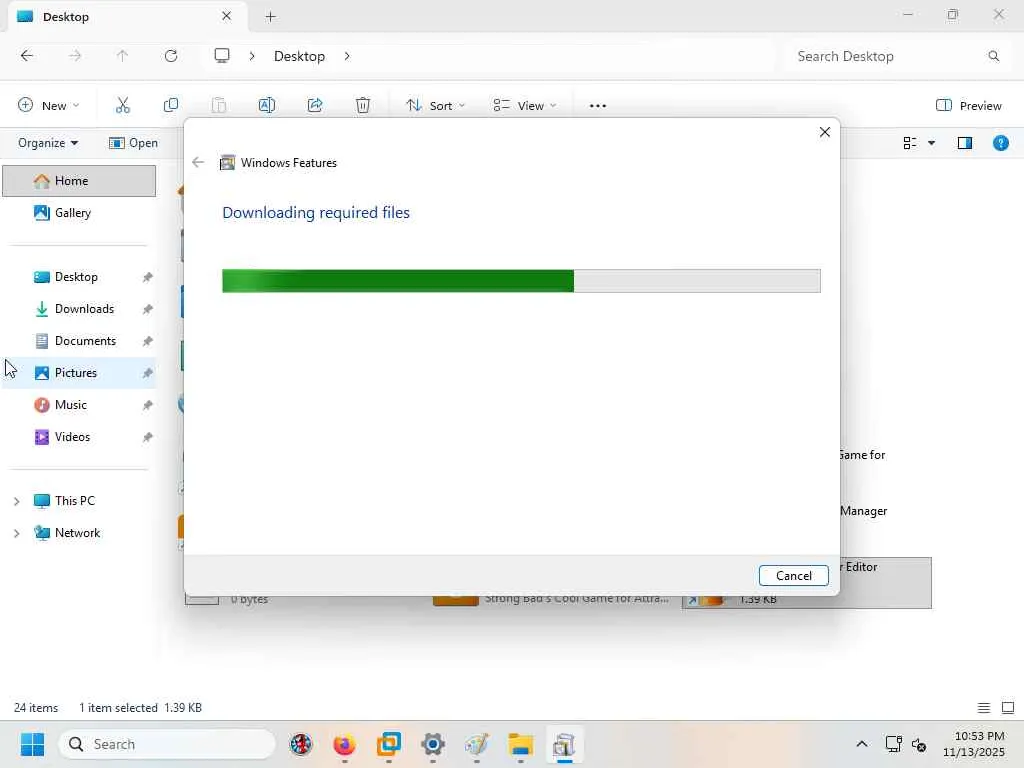
Task: Open Downloads in Quick access
Action: coord(84,308)
